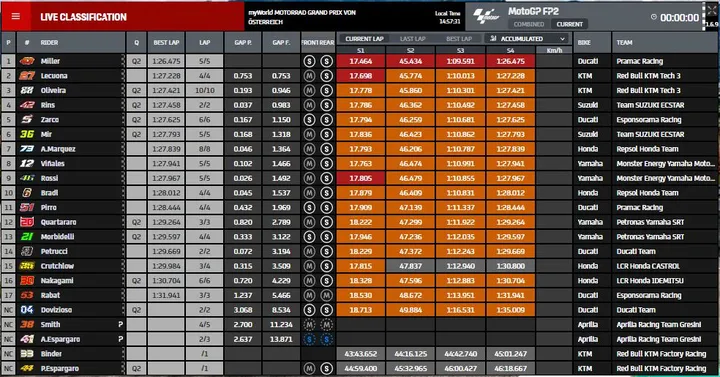Click Miller's number 43 badge
720x377 pixels.
(x=27, y=61)
